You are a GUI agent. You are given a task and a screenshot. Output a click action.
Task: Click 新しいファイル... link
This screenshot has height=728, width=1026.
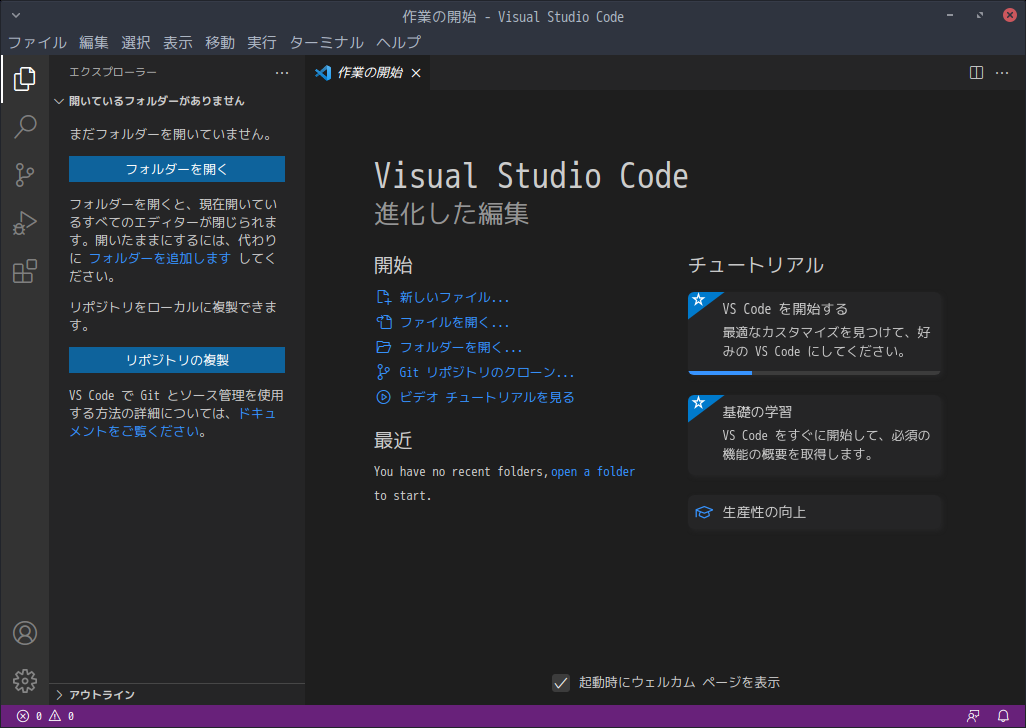point(454,298)
